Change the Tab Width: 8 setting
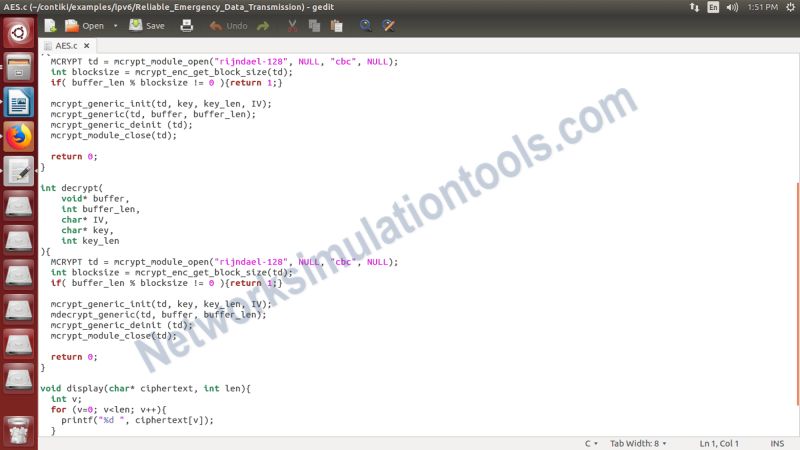The width and height of the screenshot is (800, 450). pos(638,443)
